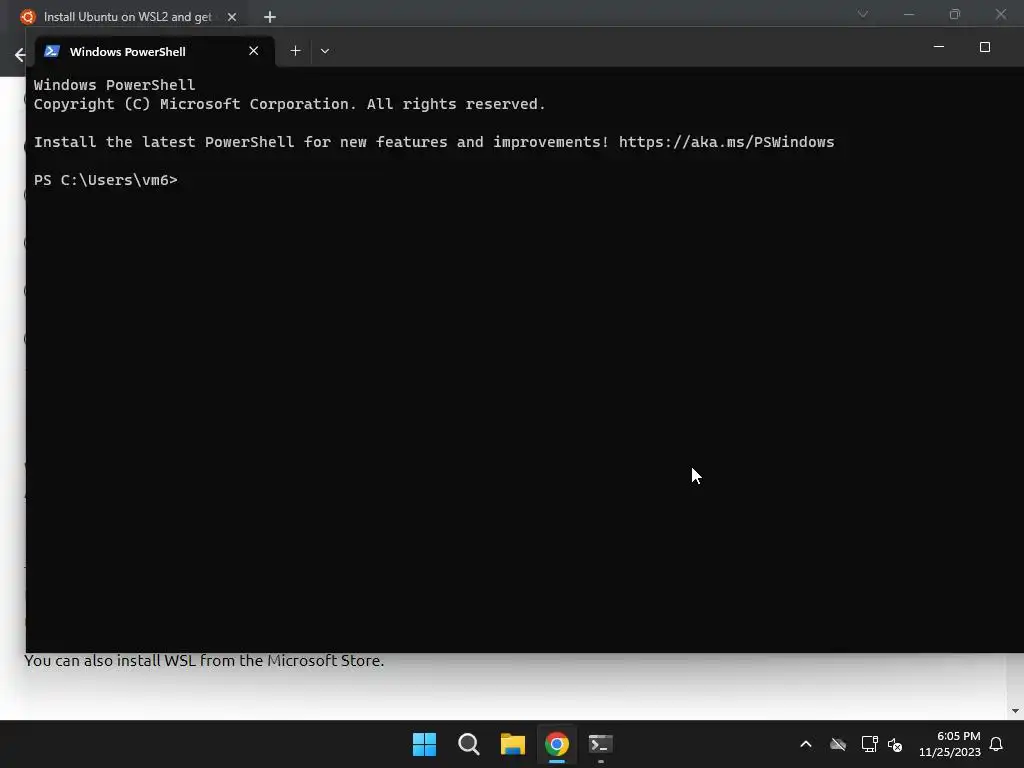Expand Chrome tab search chevron
Viewport: 1024px width, 768px height.
pyautogui.click(x=862, y=14)
